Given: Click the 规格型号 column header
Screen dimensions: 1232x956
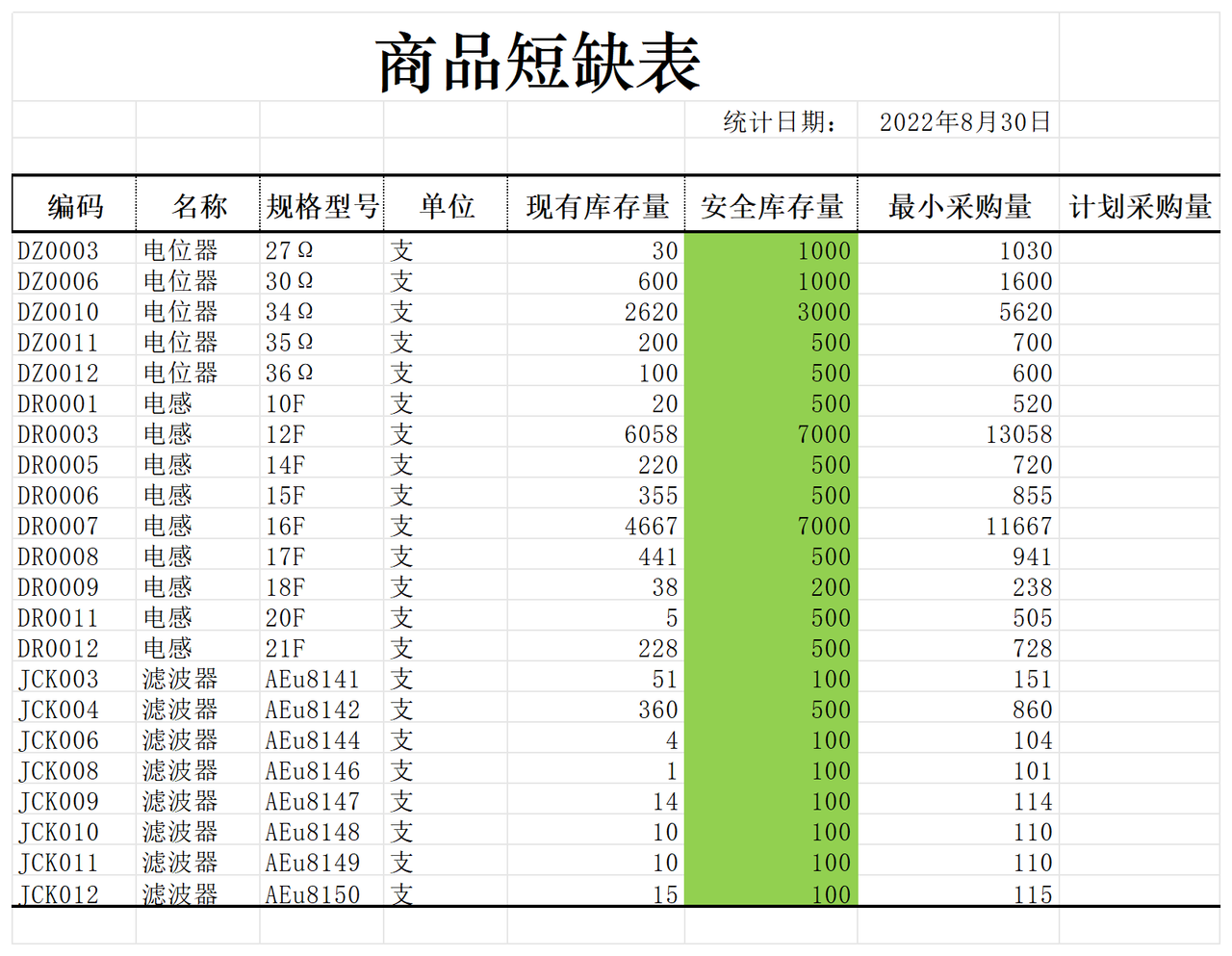Looking at the screenshot, I should [321, 205].
